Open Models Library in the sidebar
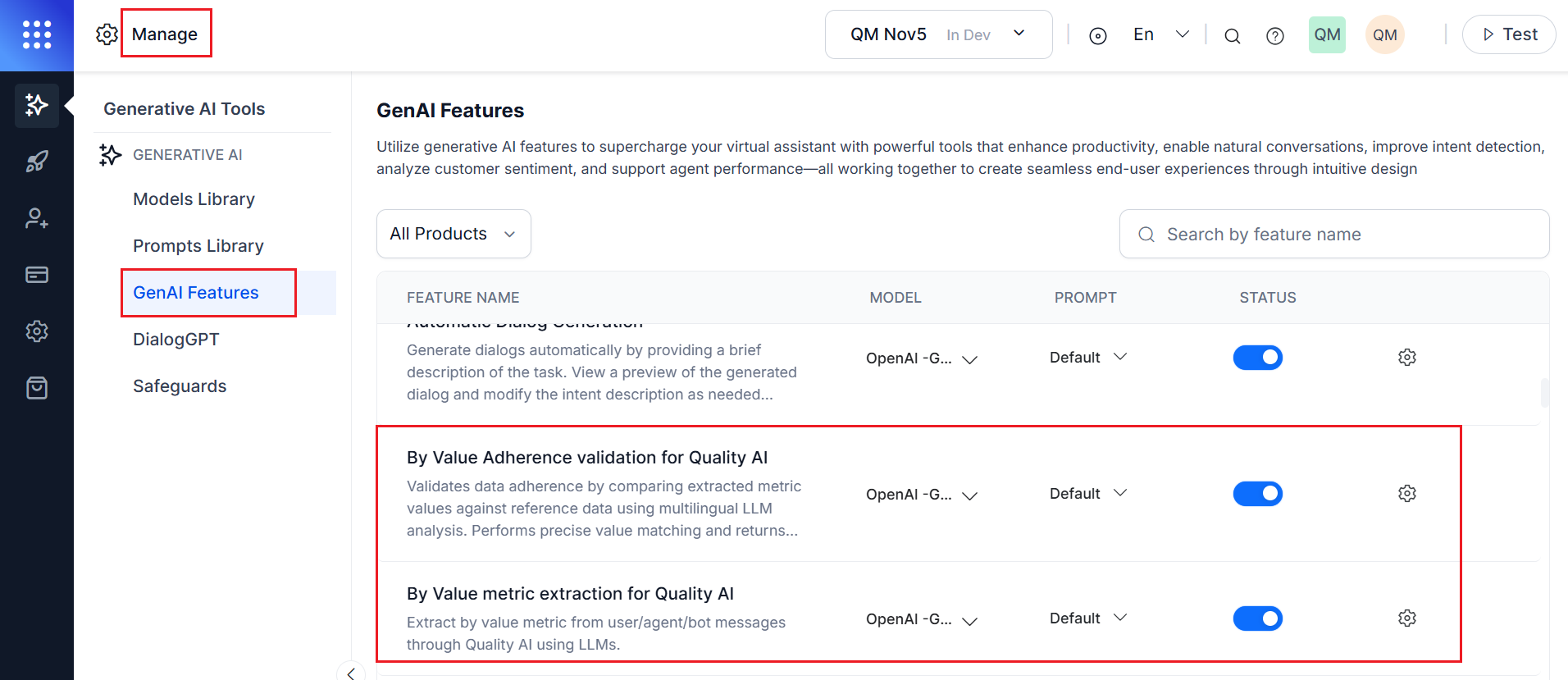 point(194,199)
